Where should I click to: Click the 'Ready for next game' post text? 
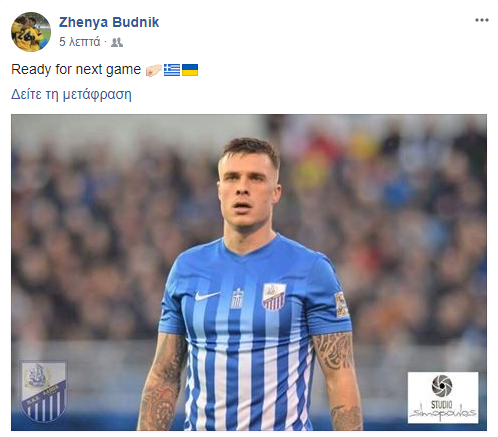[x=76, y=70]
